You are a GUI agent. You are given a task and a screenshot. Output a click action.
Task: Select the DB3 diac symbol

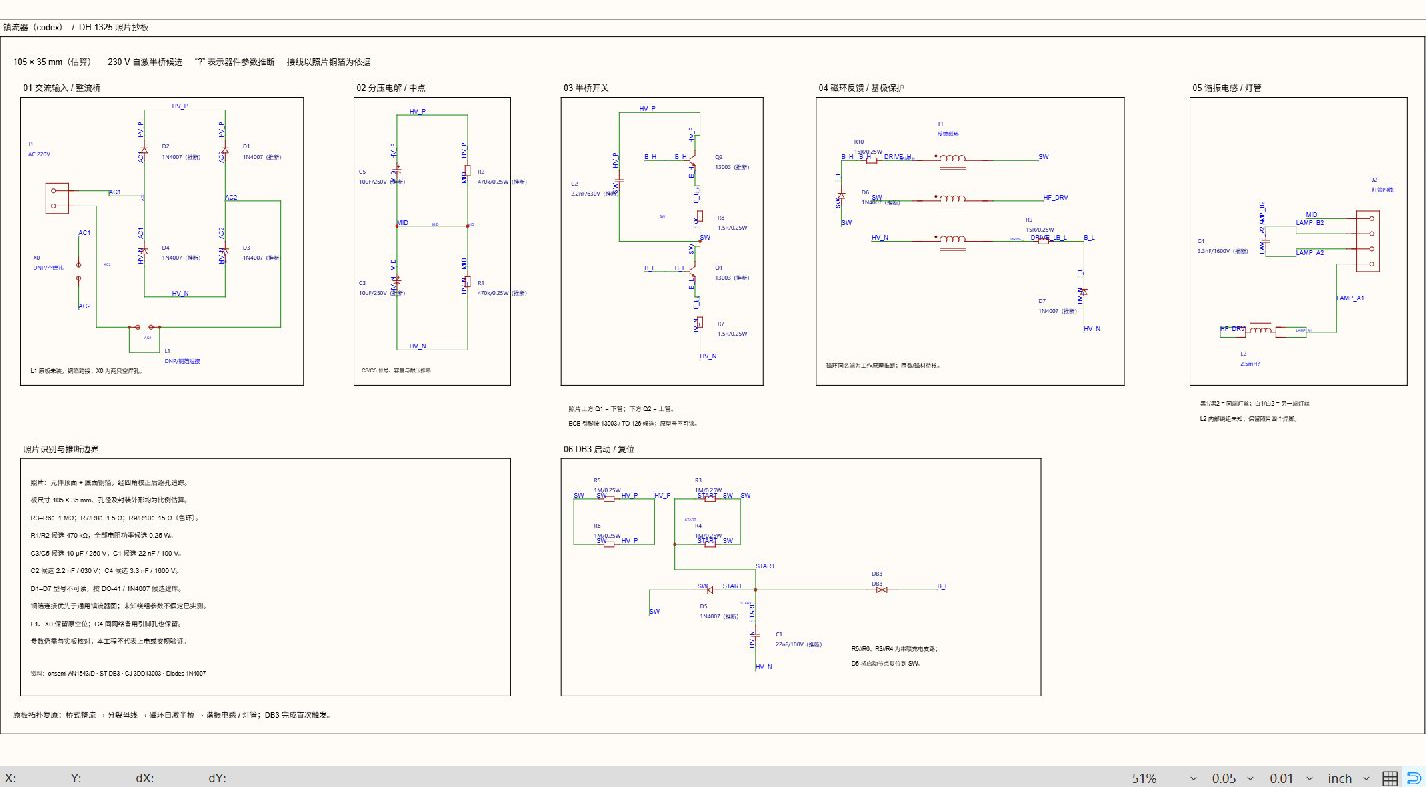[881, 590]
